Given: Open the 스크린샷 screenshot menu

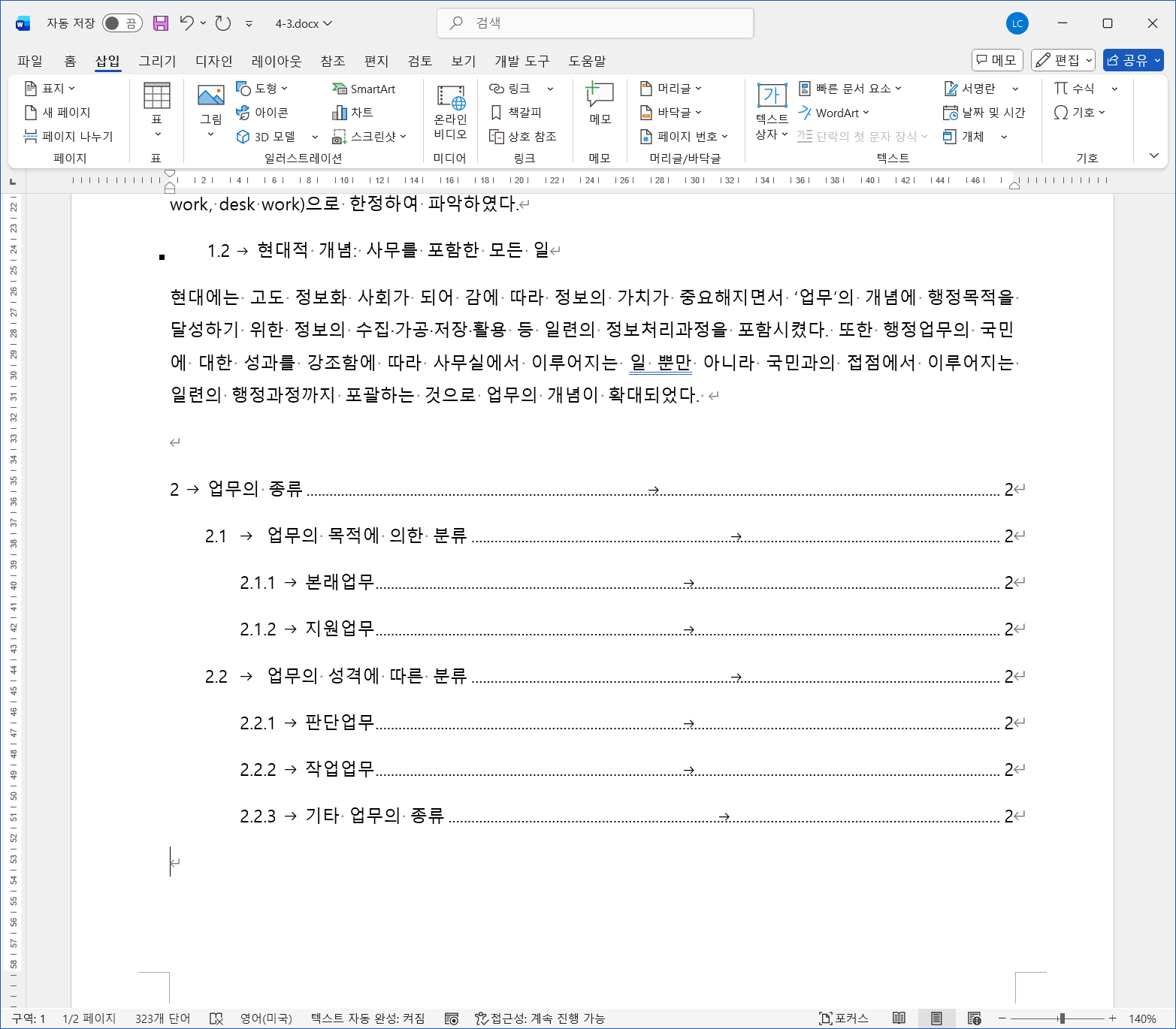Looking at the screenshot, I should point(369,137).
